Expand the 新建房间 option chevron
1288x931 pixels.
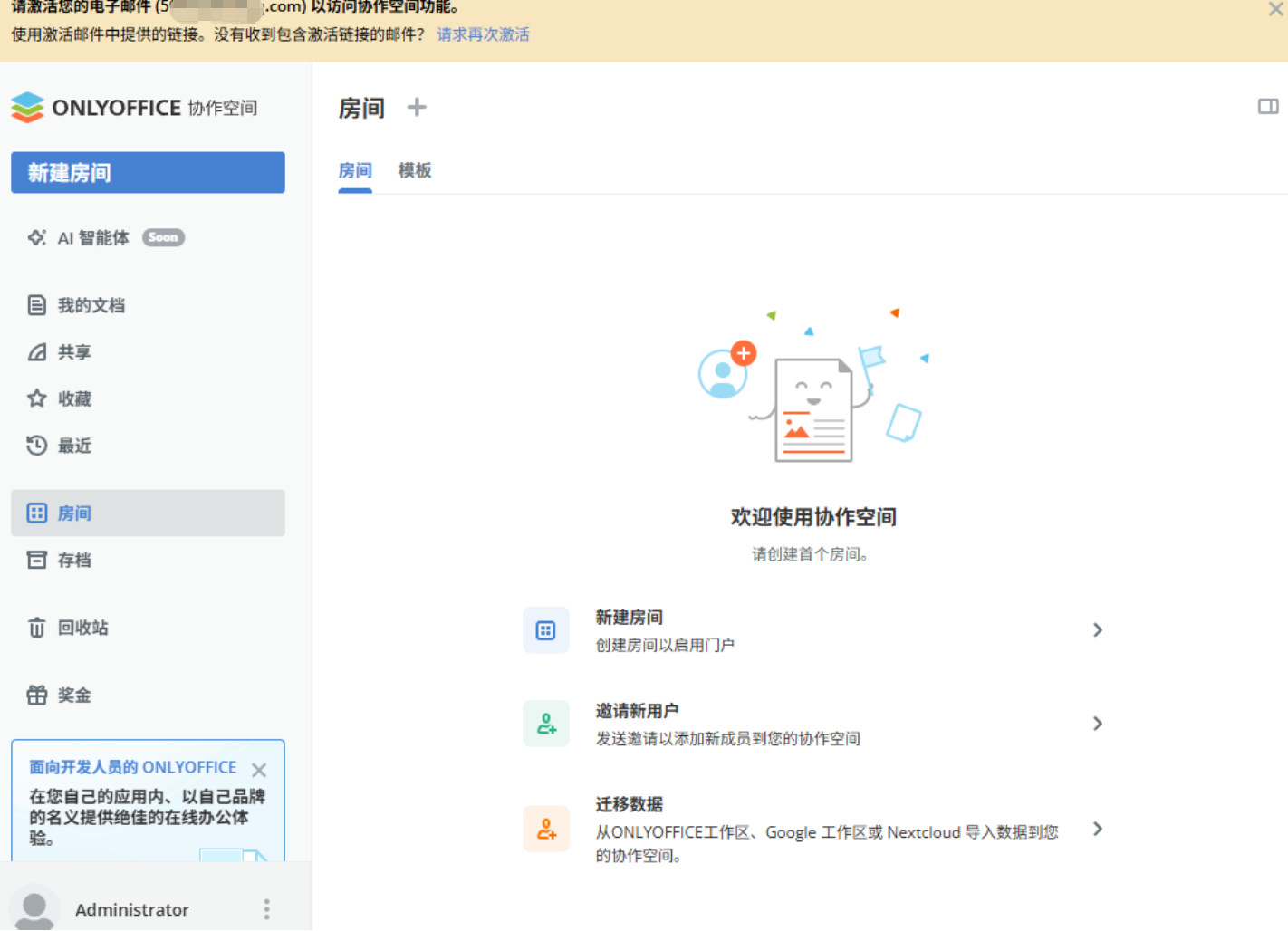tap(1097, 630)
